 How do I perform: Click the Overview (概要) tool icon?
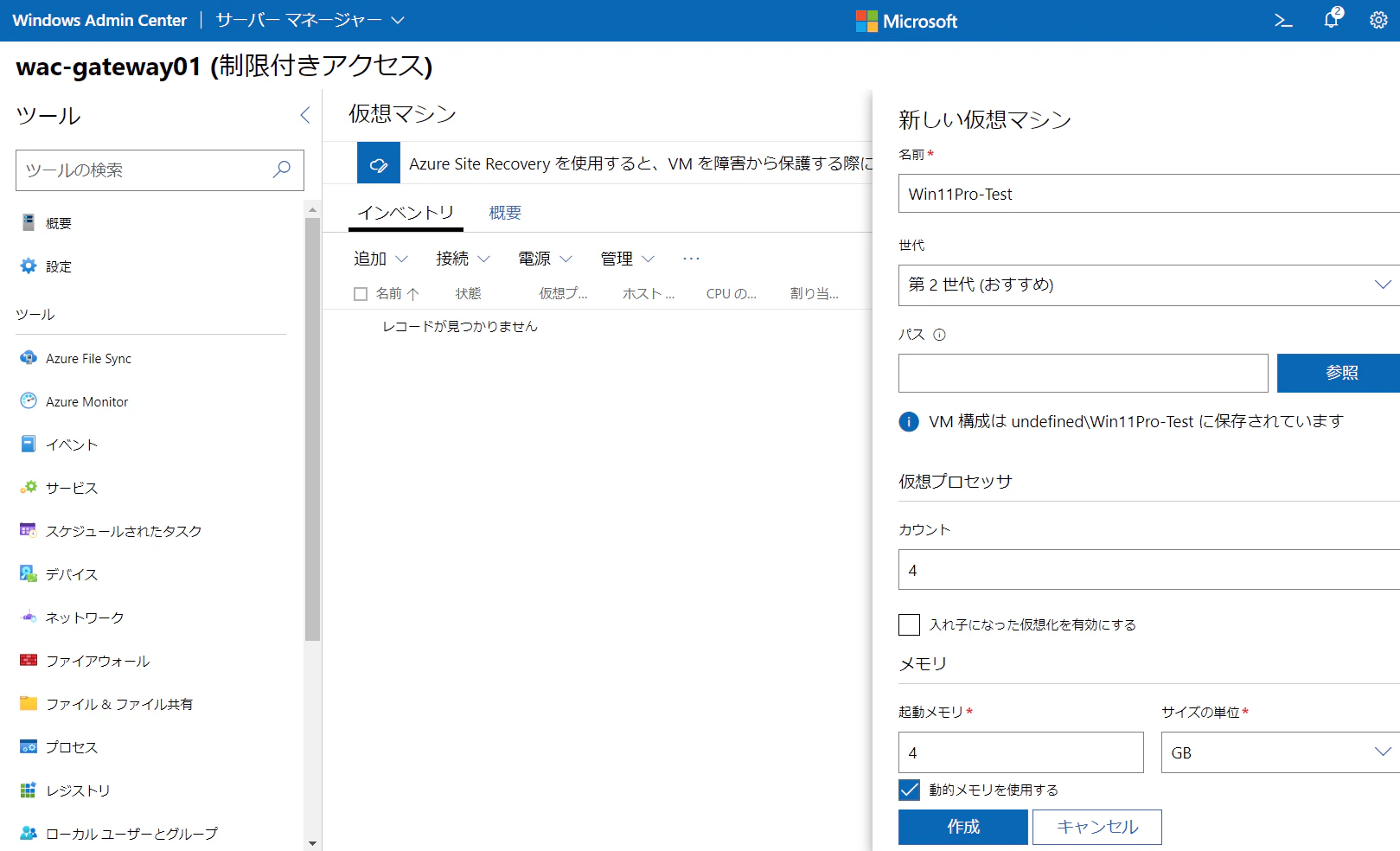pyautogui.click(x=29, y=223)
